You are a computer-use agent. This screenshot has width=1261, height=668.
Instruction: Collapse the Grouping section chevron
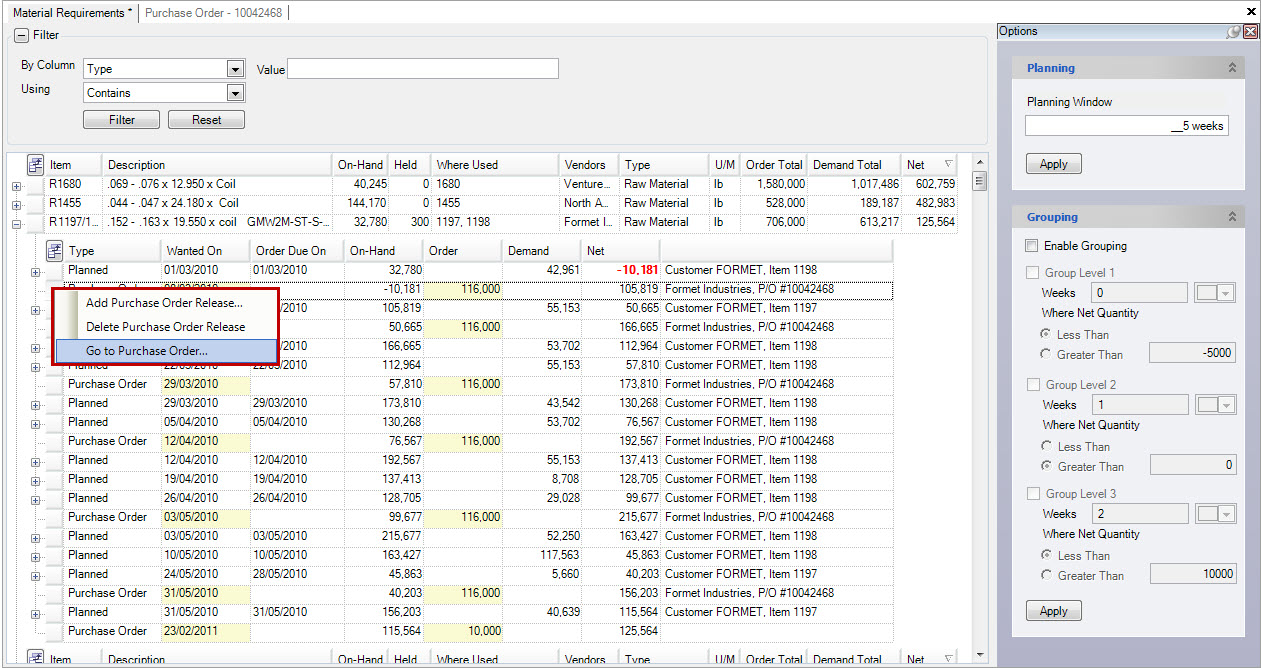point(1232,217)
